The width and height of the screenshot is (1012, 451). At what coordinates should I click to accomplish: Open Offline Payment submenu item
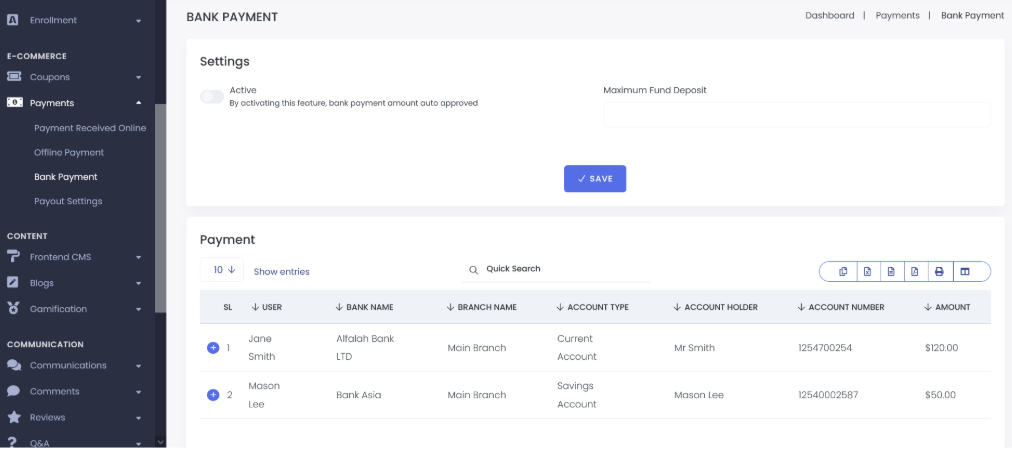[x=69, y=152]
